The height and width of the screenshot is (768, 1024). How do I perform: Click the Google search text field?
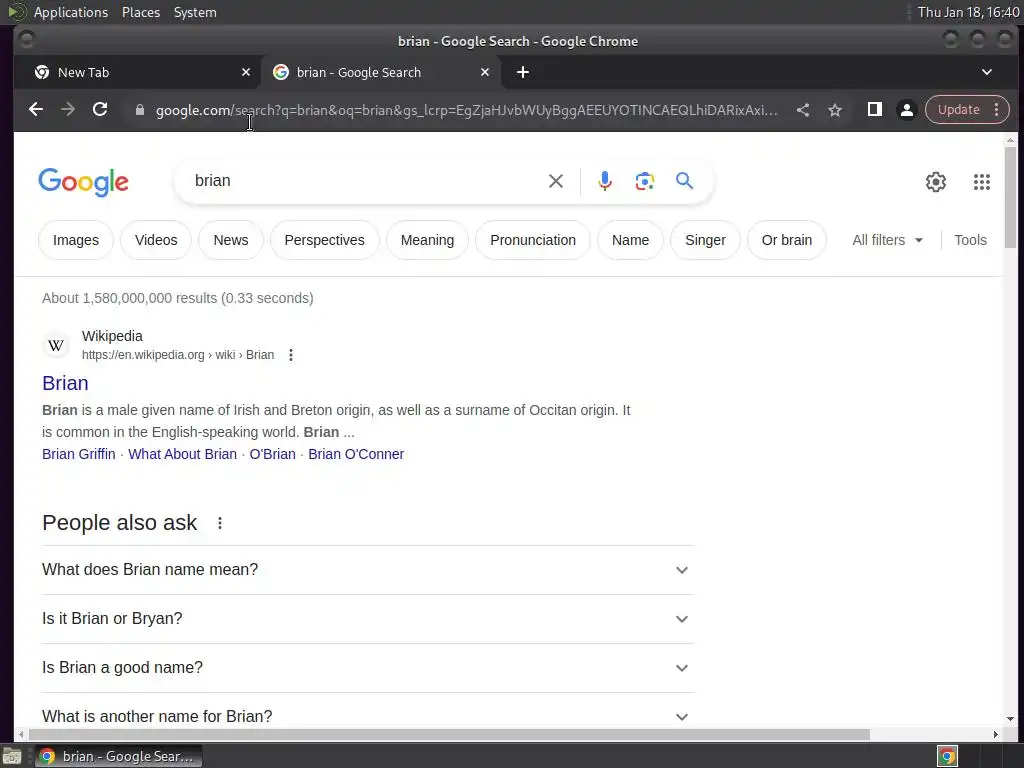pos(366,181)
